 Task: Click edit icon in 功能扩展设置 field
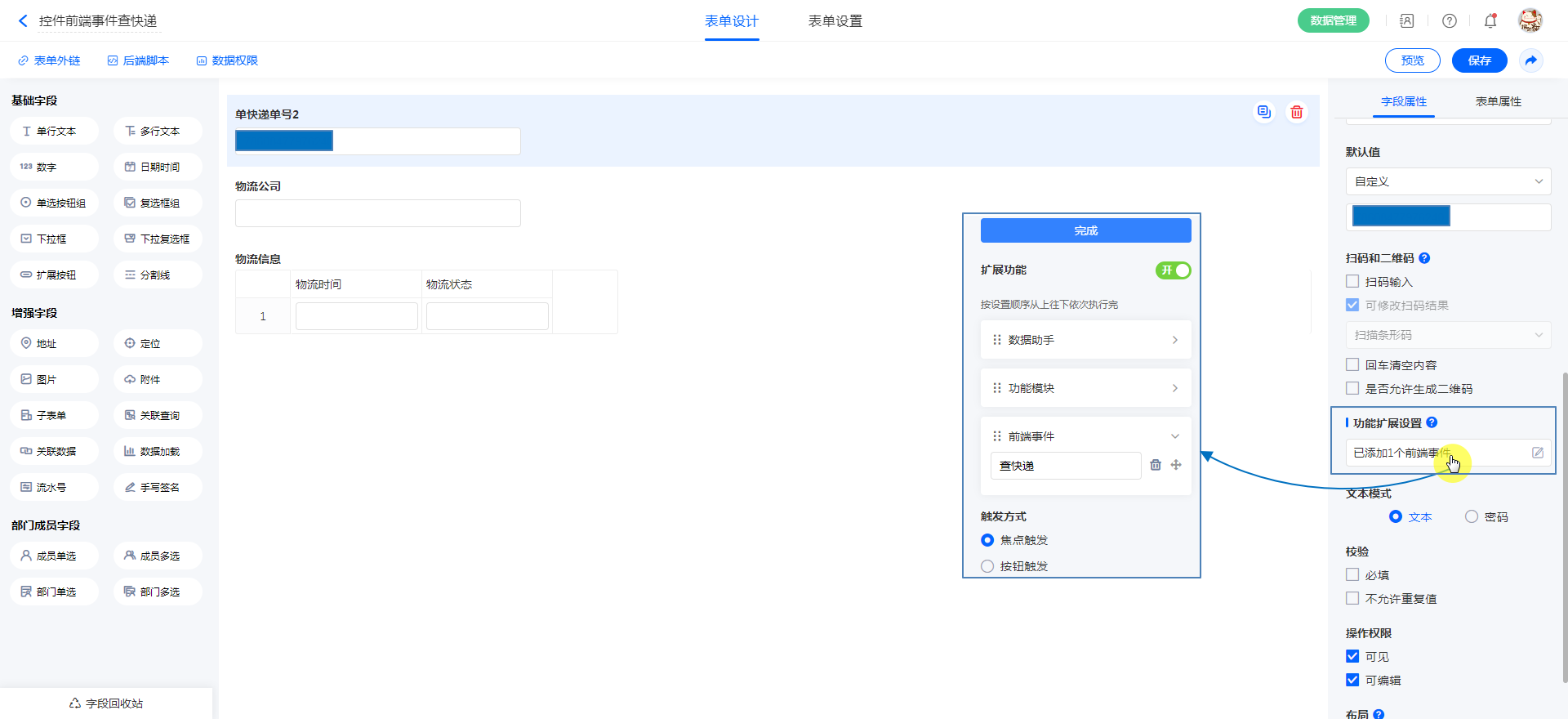coord(1537,453)
